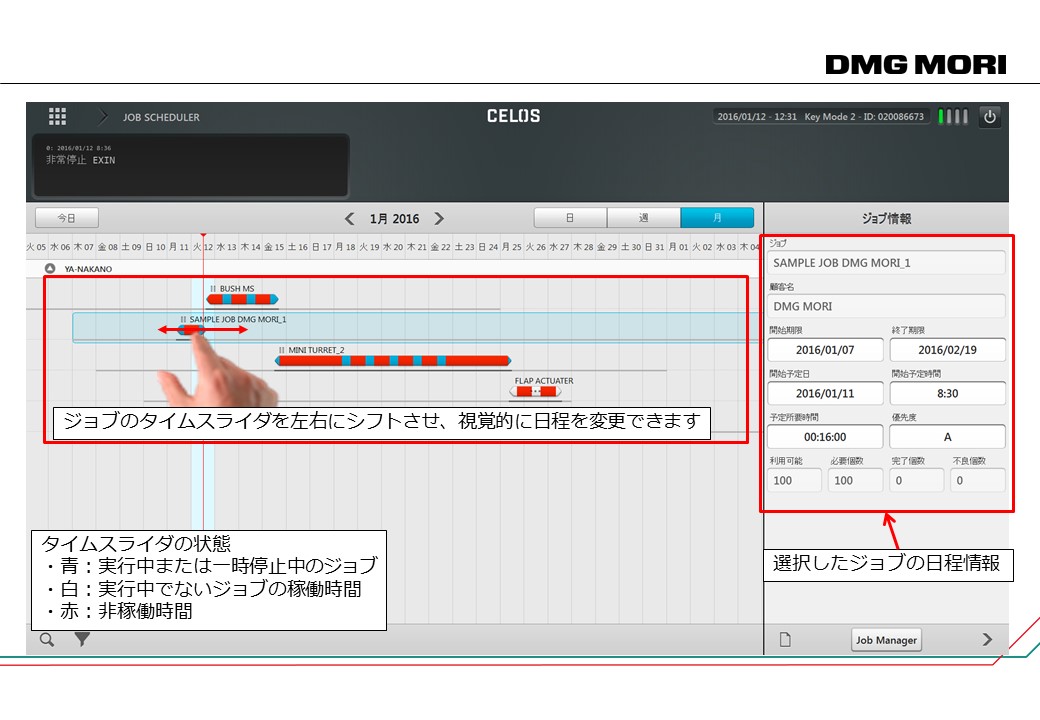
Task: Click the start deadline field 2016/01/07
Action: pos(825,350)
